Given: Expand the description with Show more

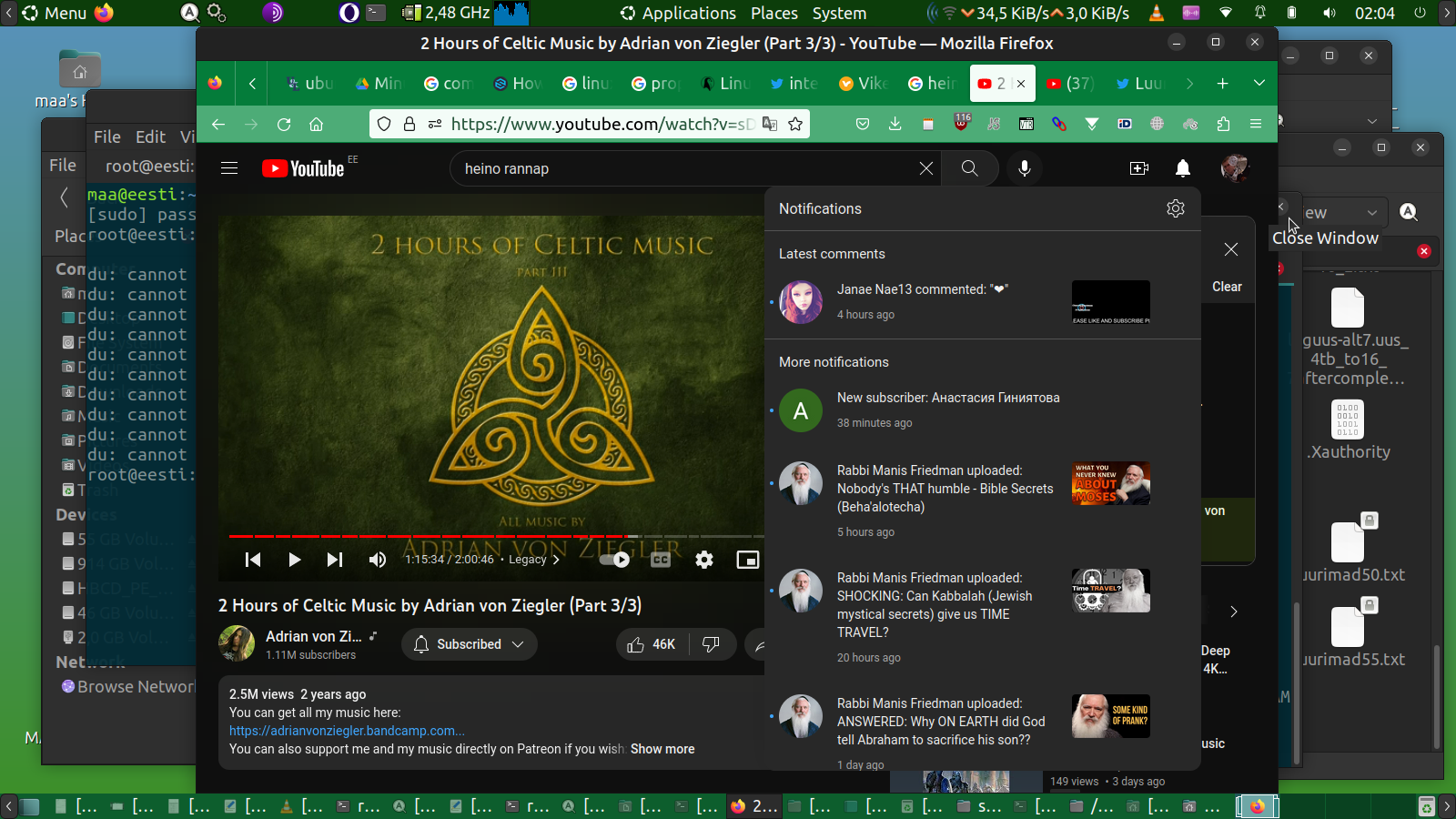Looking at the screenshot, I should (x=662, y=749).
